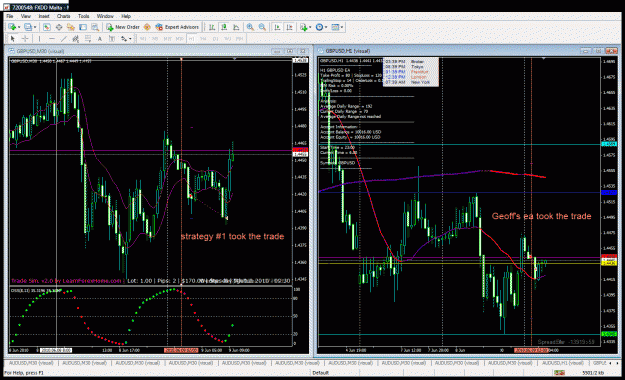Open the File menu
This screenshot has width=625, height=380.
pyautogui.click(x=10, y=16)
